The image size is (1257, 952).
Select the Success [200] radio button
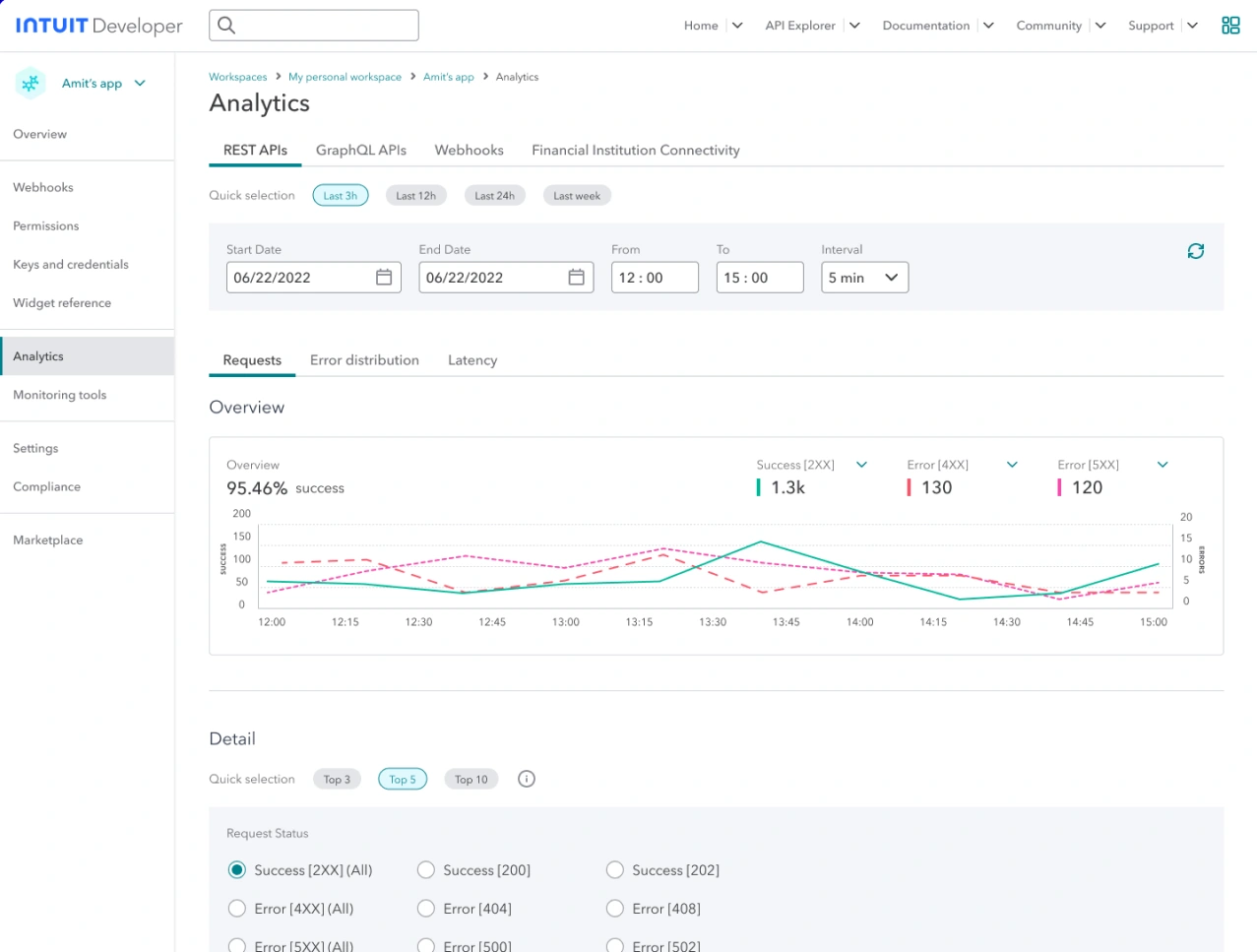tap(426, 870)
